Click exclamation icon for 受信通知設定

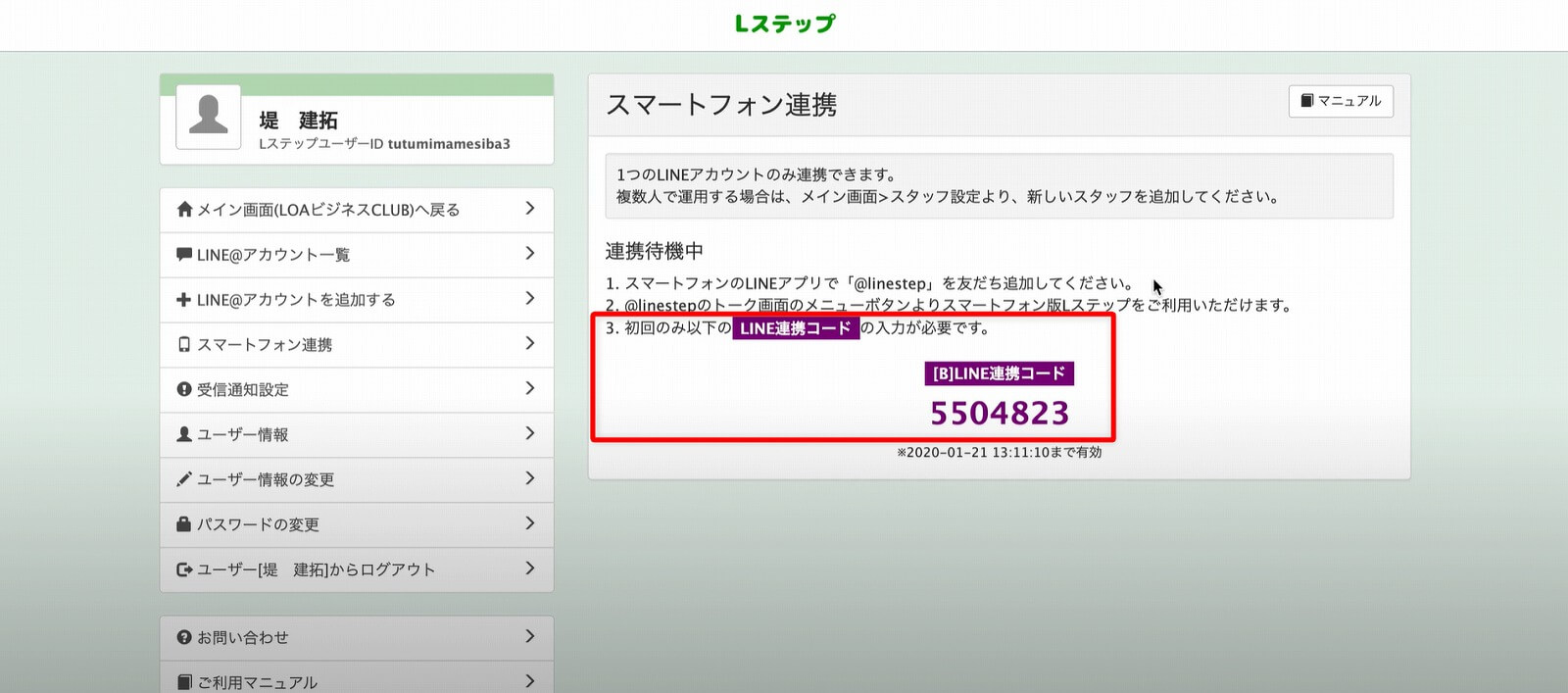point(184,389)
